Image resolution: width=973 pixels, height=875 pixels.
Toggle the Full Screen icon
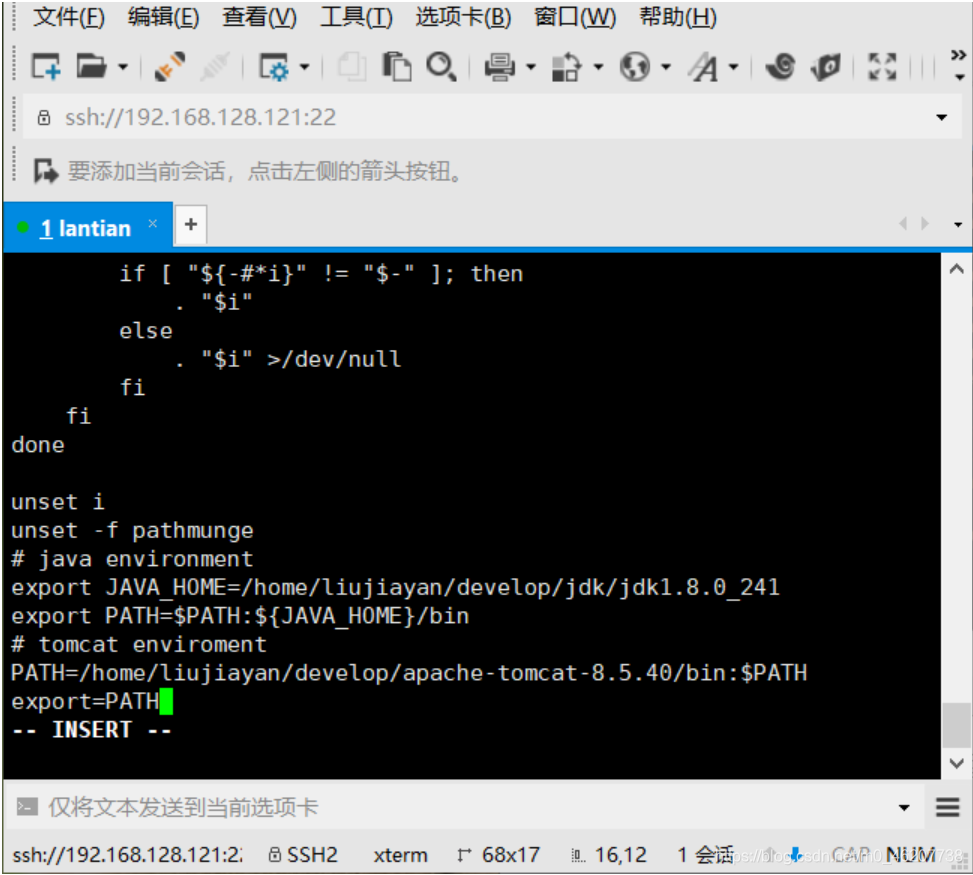pos(882,66)
